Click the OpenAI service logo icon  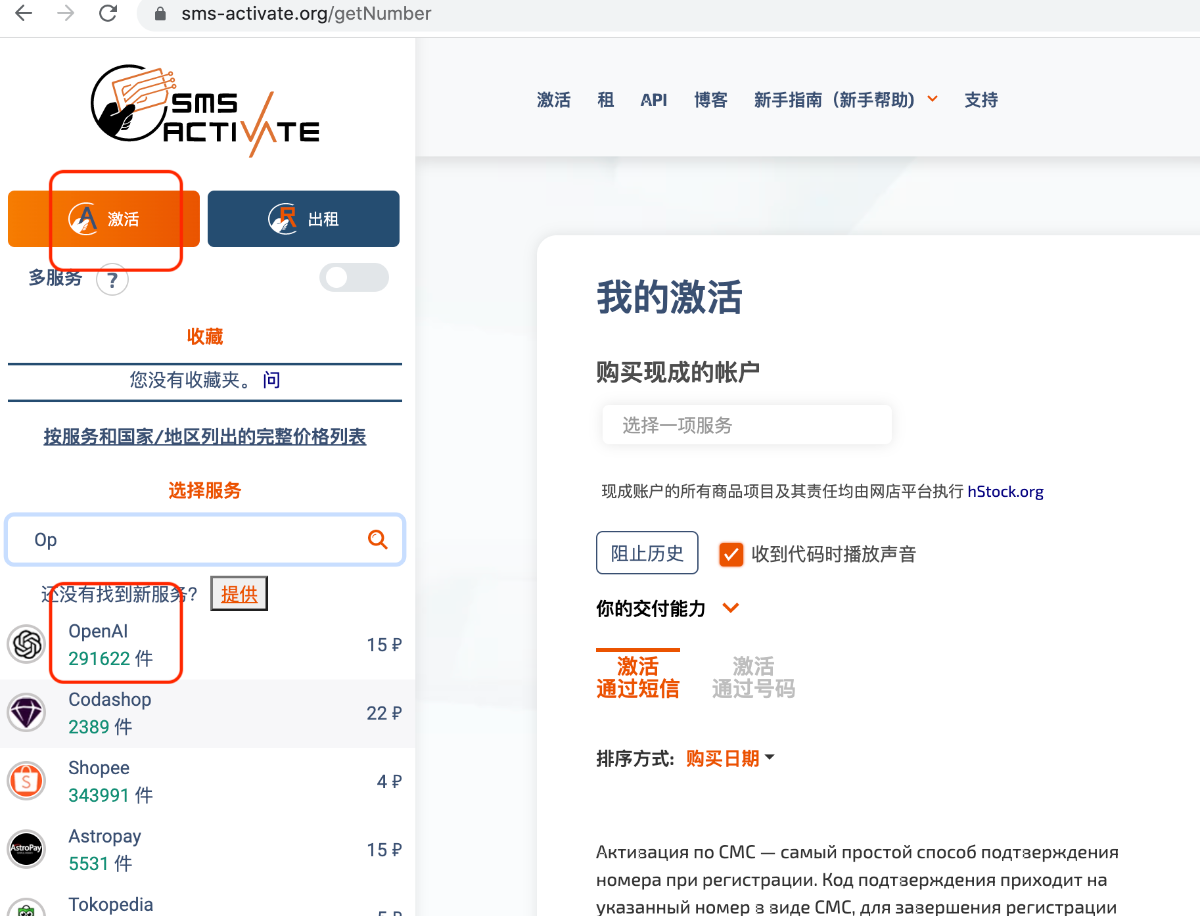pos(27,644)
